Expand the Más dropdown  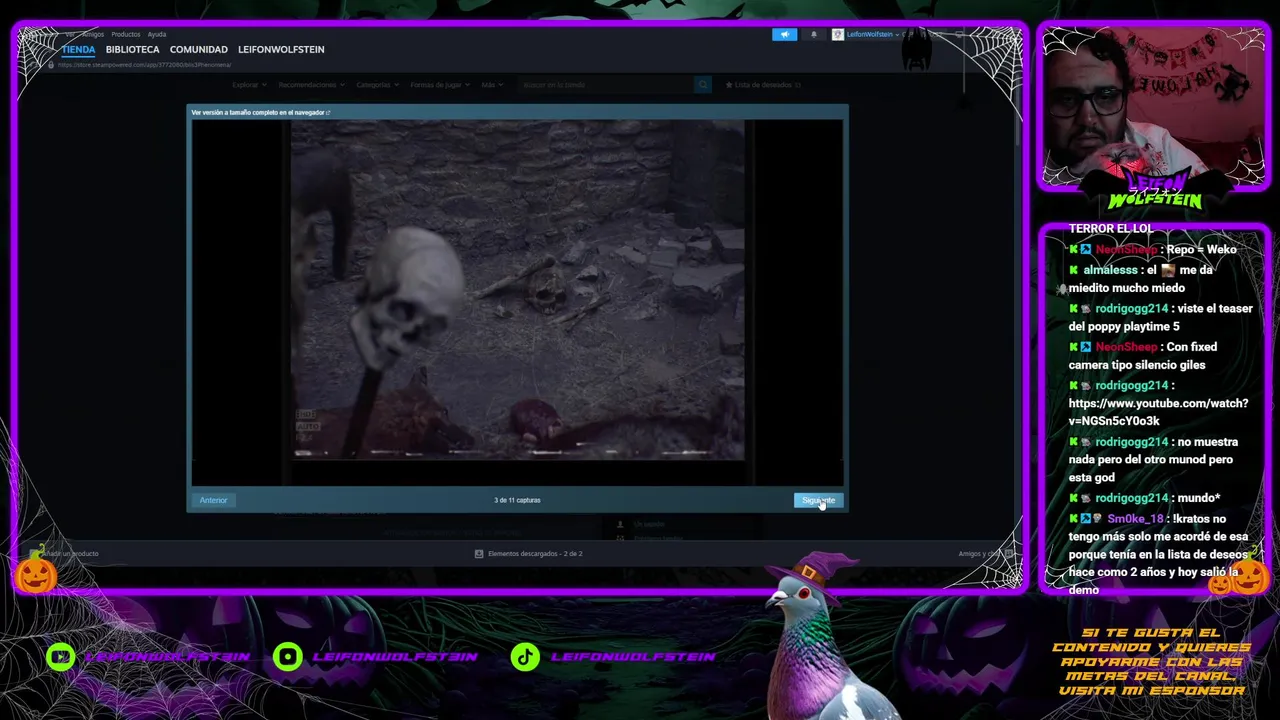click(x=492, y=85)
